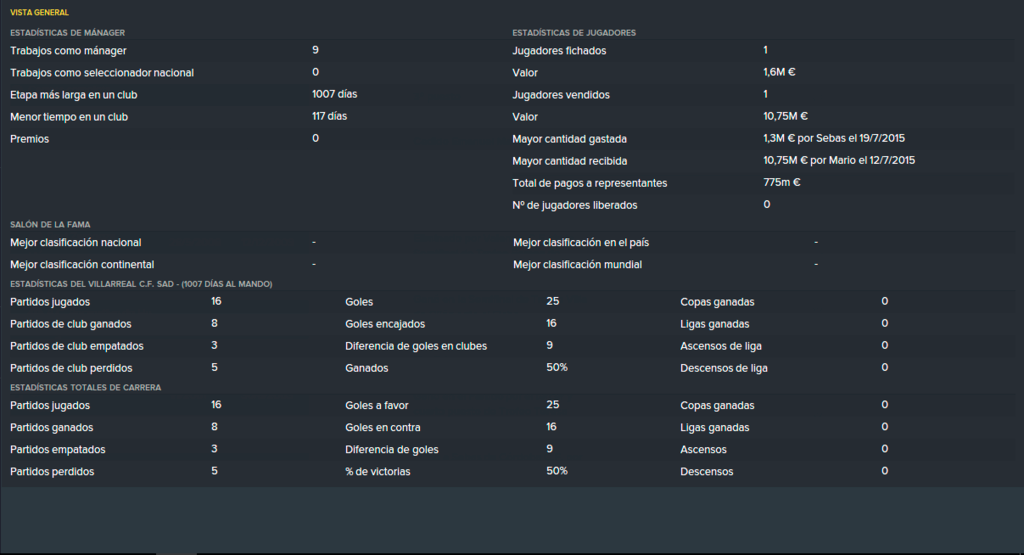Select Mejor clasificación nacional entry
This screenshot has height=555, width=1024.
76,243
